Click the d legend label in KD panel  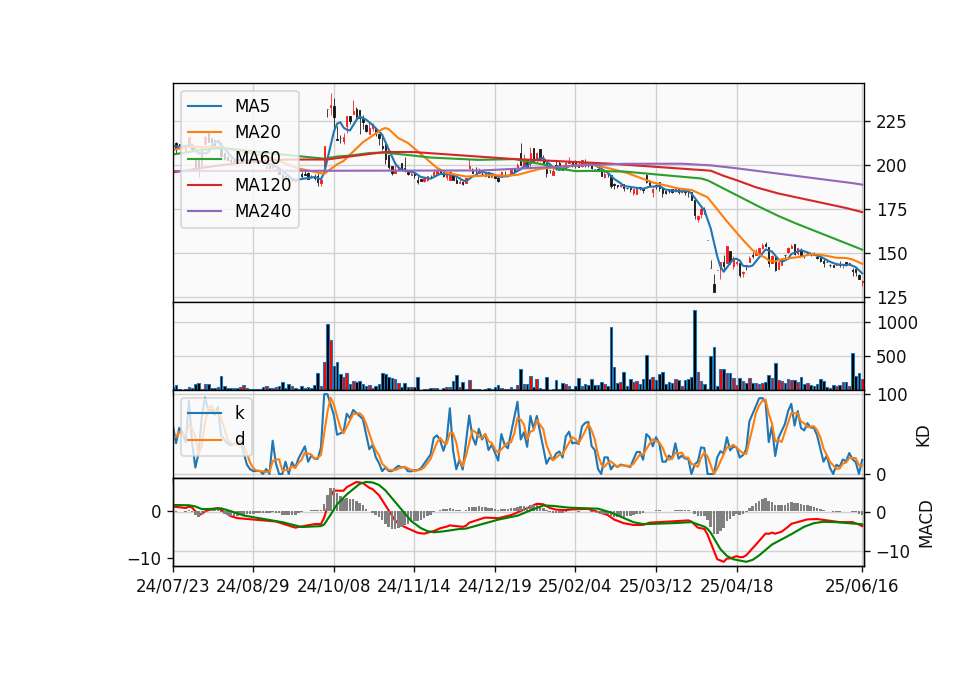click(239, 439)
